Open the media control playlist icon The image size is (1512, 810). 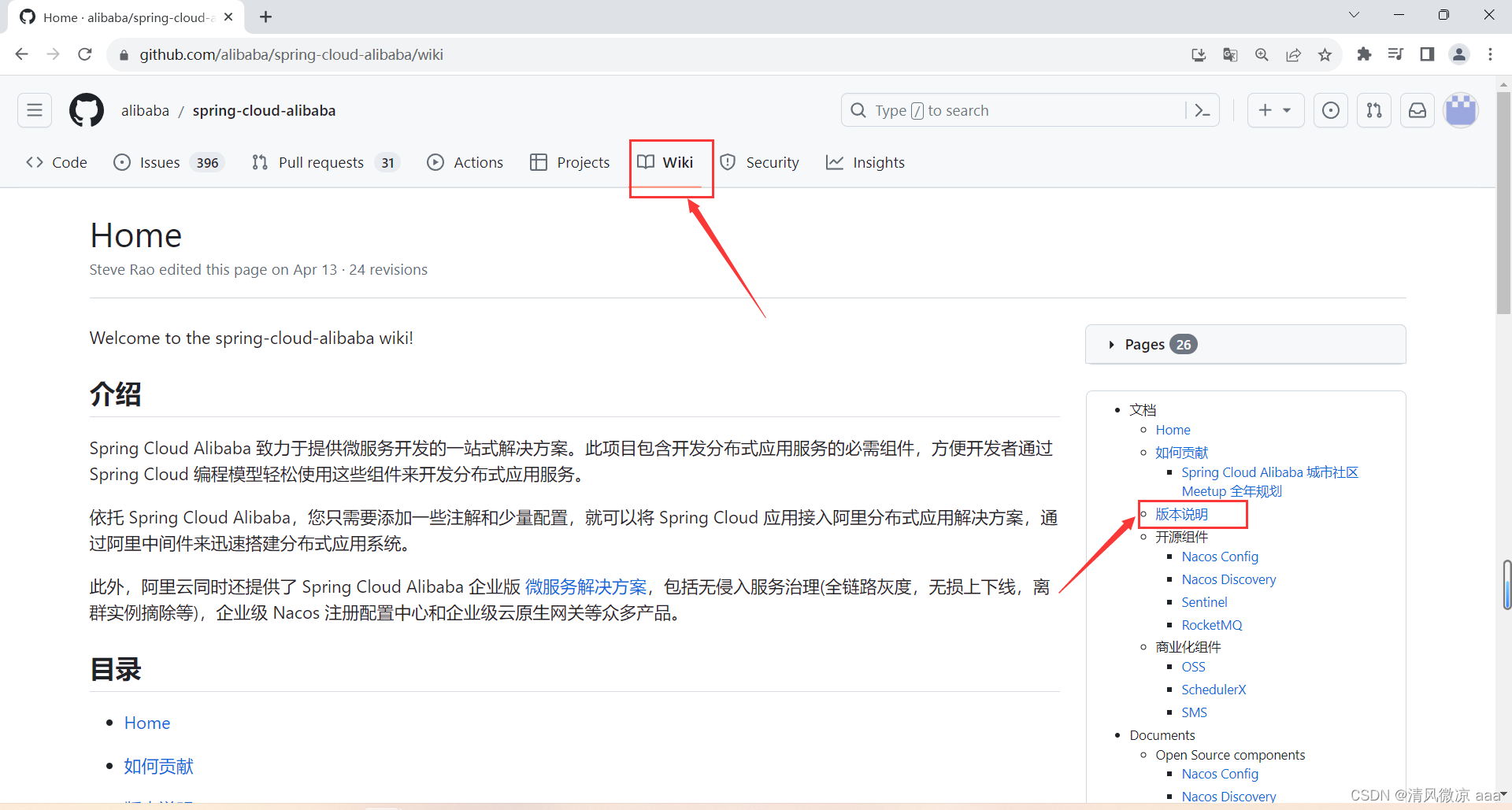point(1395,54)
